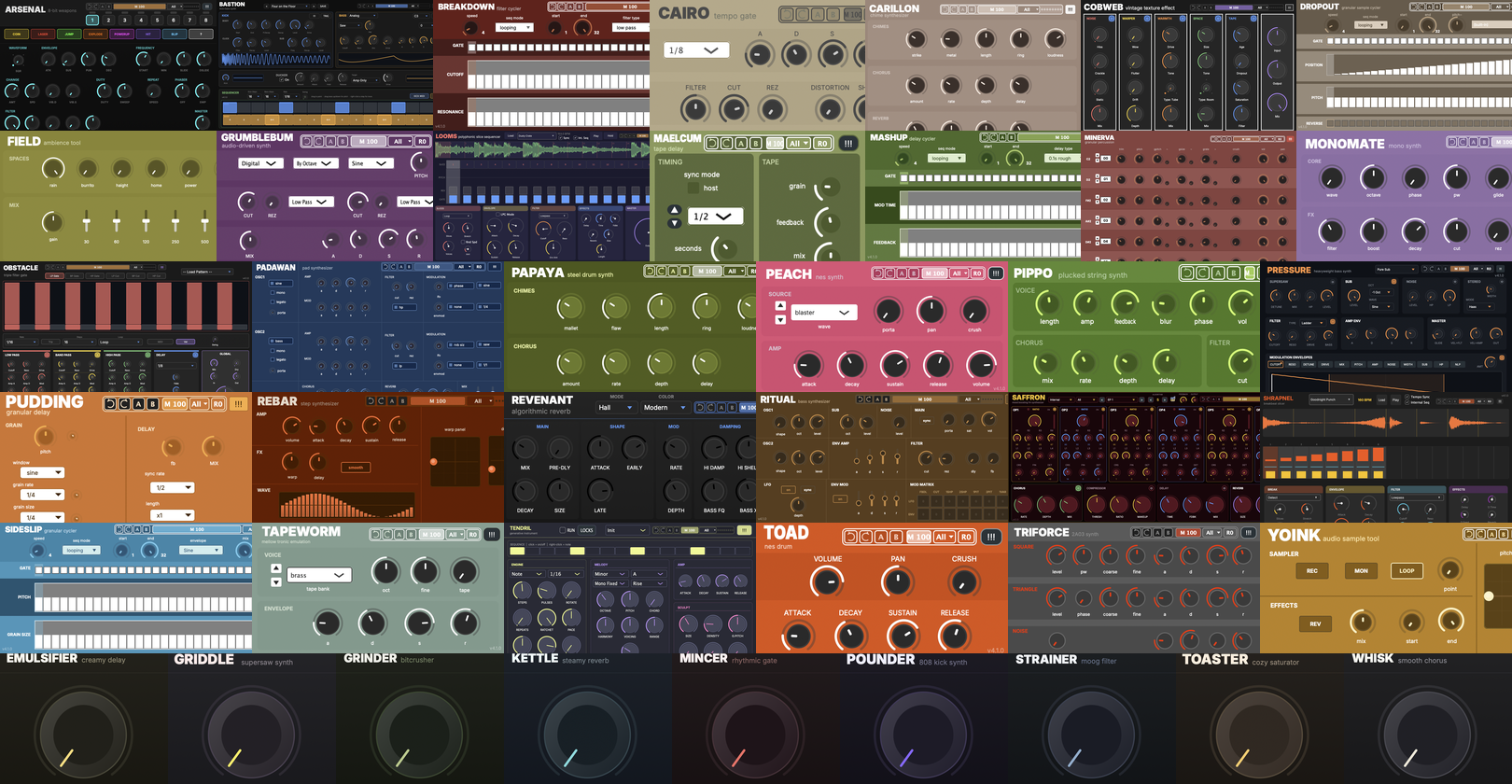This screenshot has height=784, width=1512.
Task: Open the Modern color dropdown in Revenant
Action: 665,407
